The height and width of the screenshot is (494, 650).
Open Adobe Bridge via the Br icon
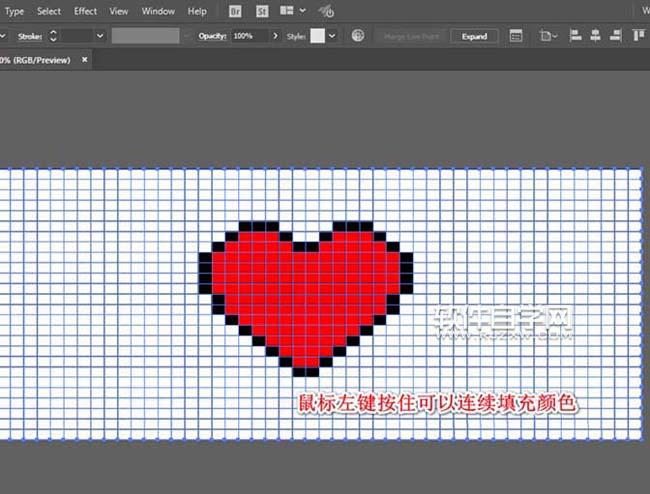(235, 11)
